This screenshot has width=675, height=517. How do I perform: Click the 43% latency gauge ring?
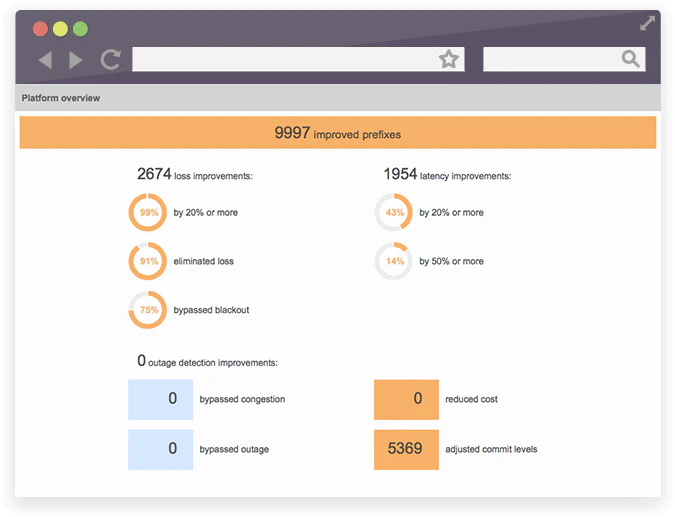(x=393, y=212)
